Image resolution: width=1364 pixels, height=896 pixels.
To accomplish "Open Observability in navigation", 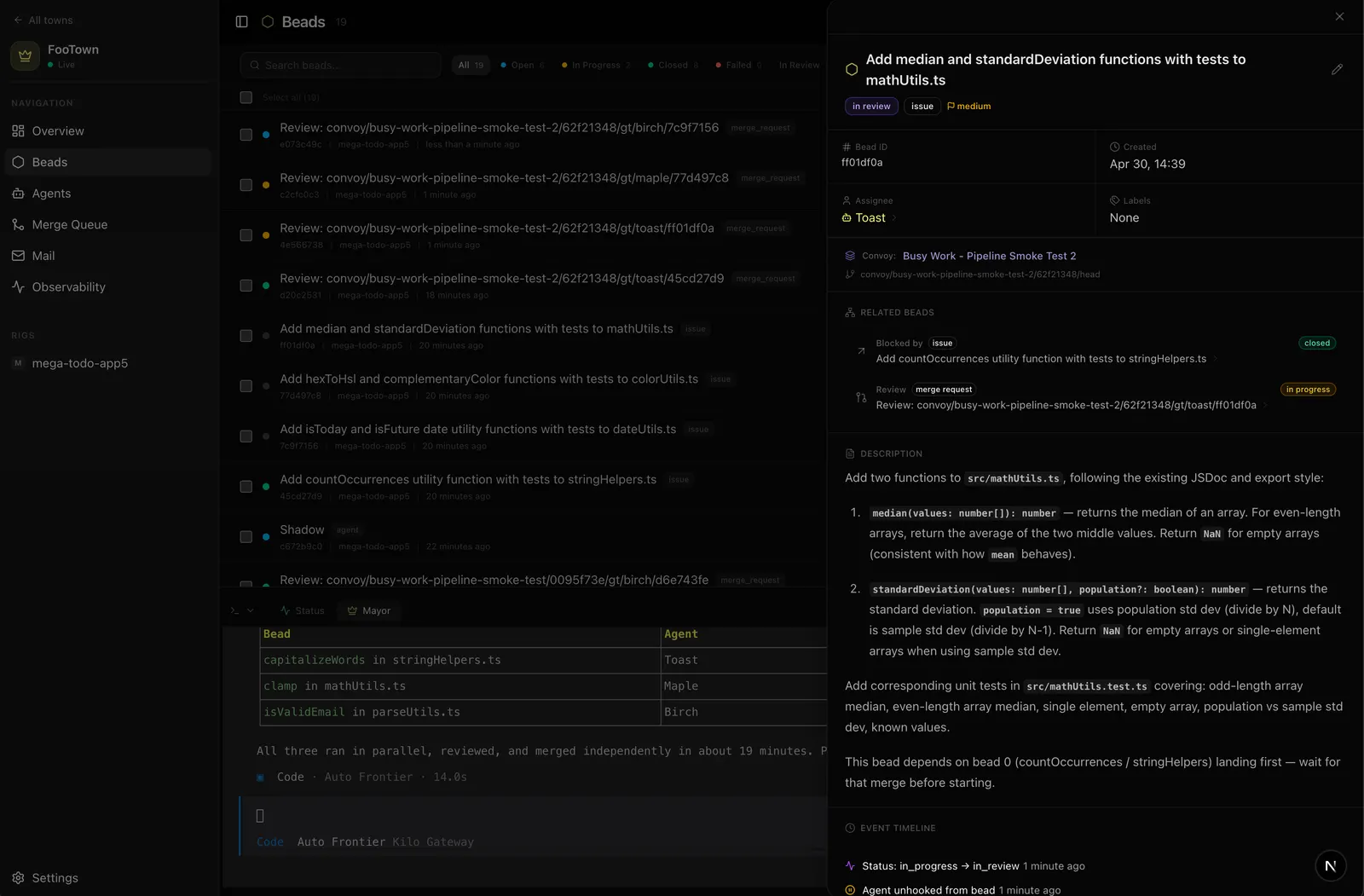I will point(109,287).
